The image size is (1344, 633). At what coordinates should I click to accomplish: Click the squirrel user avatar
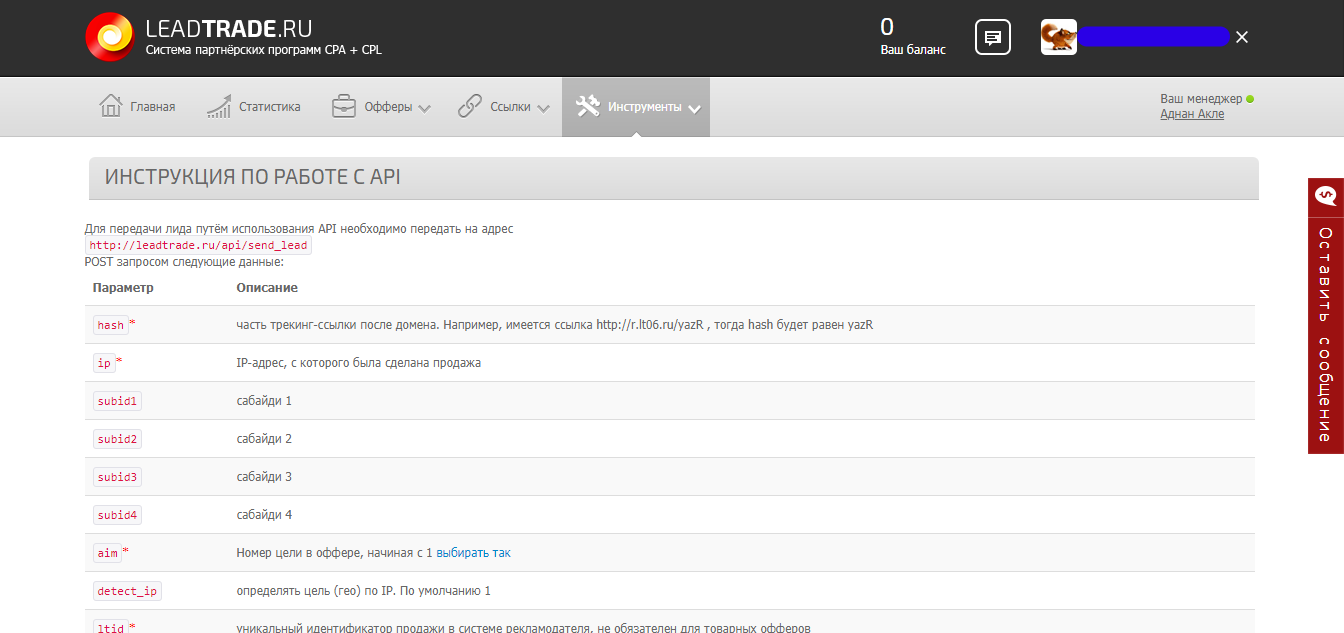pos(1058,37)
